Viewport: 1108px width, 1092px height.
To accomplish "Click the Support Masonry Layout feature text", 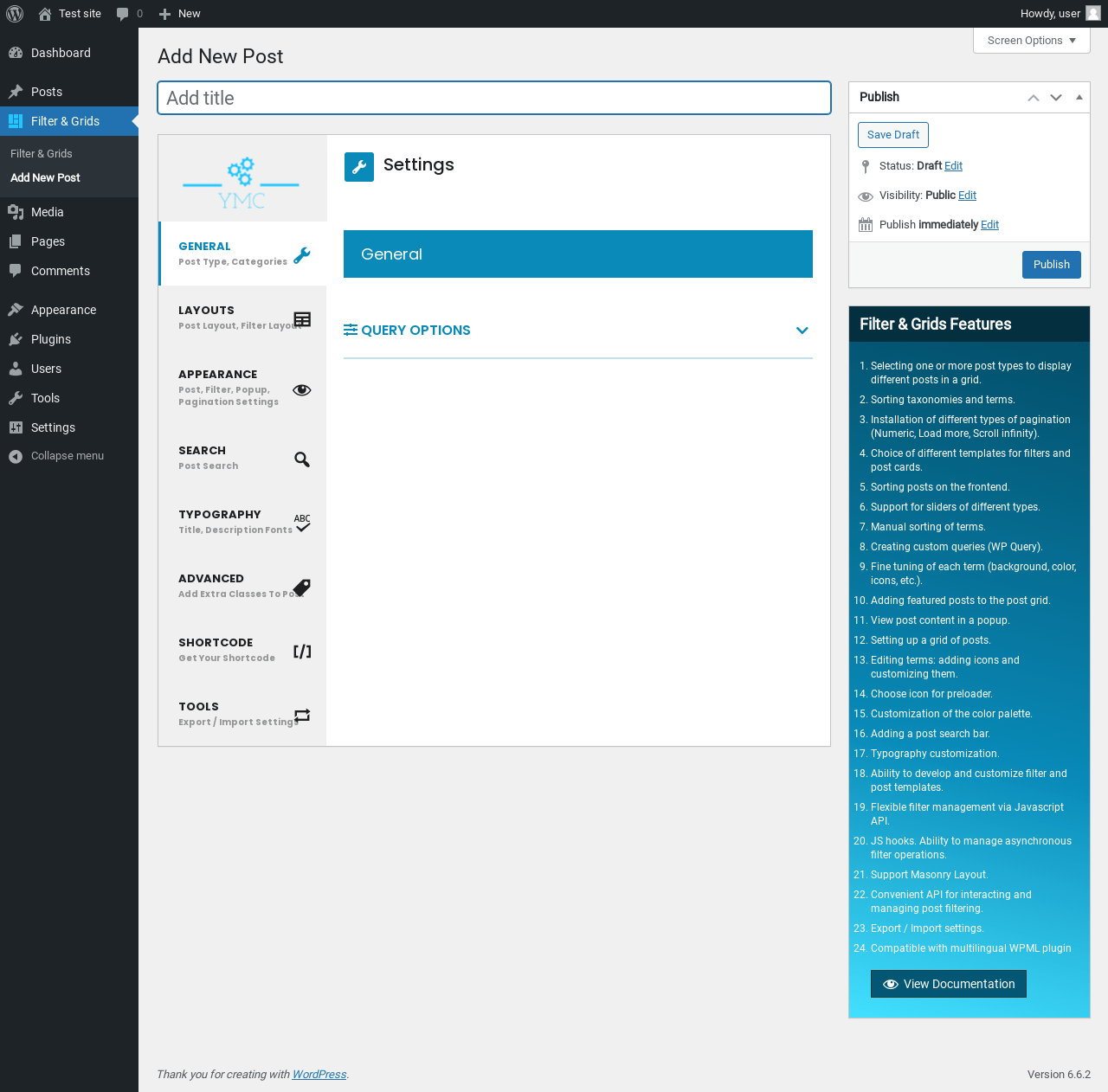I will click(x=930, y=875).
